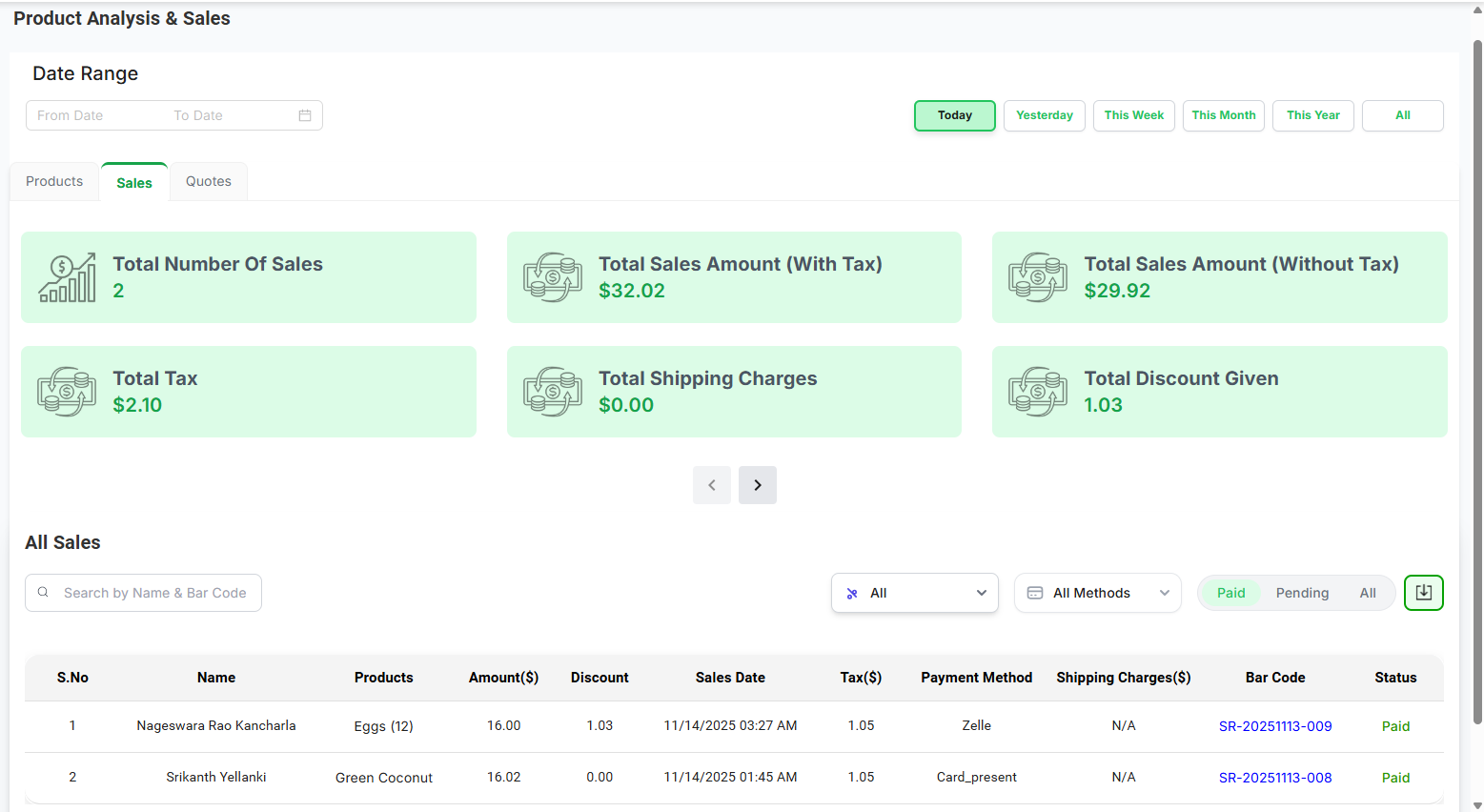Click Nageswara Rao Kancharla name cell

[x=216, y=726]
